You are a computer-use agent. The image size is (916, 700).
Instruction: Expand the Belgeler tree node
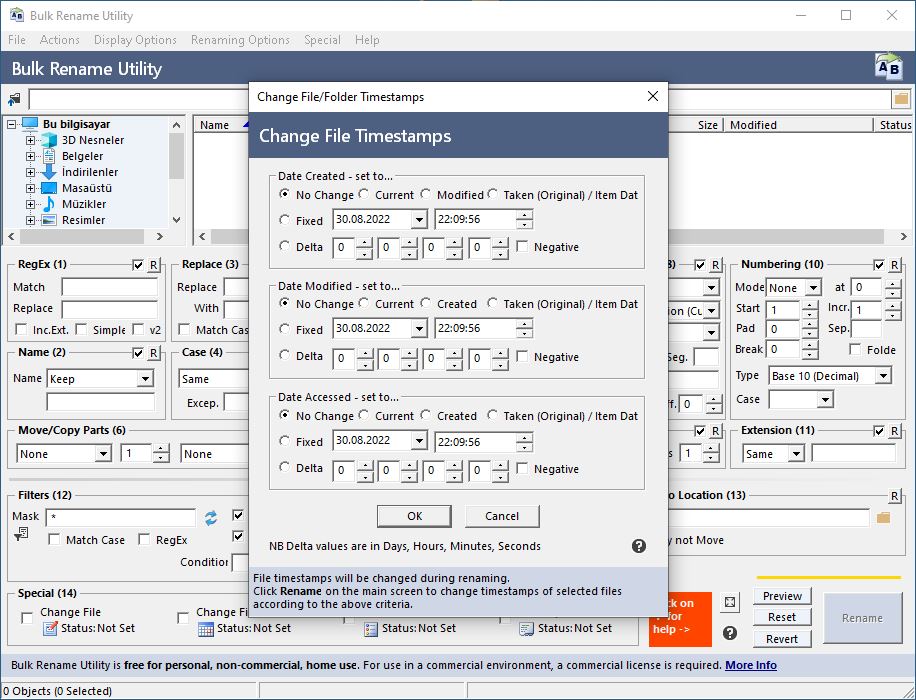[x=30, y=157]
